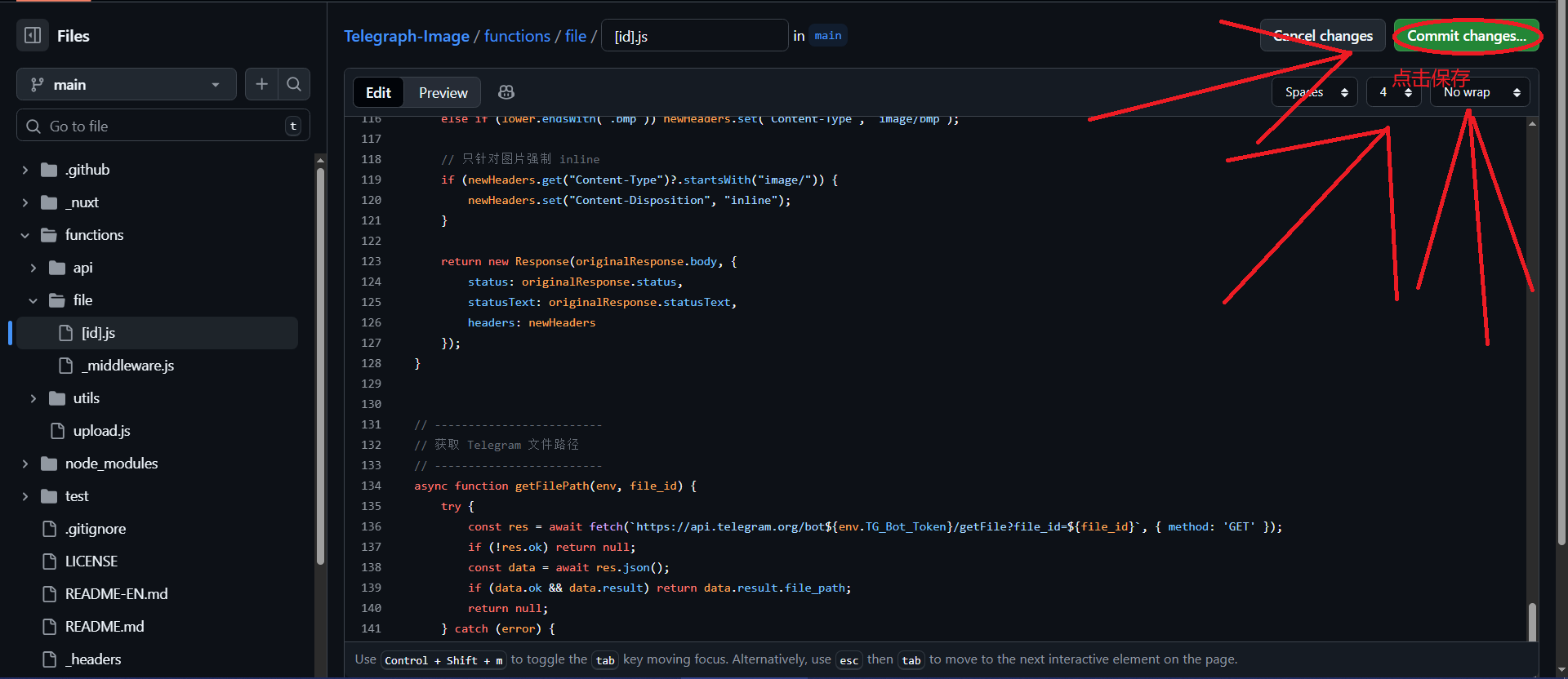
Task: Collapse the Files side panel icon
Action: click(x=33, y=36)
